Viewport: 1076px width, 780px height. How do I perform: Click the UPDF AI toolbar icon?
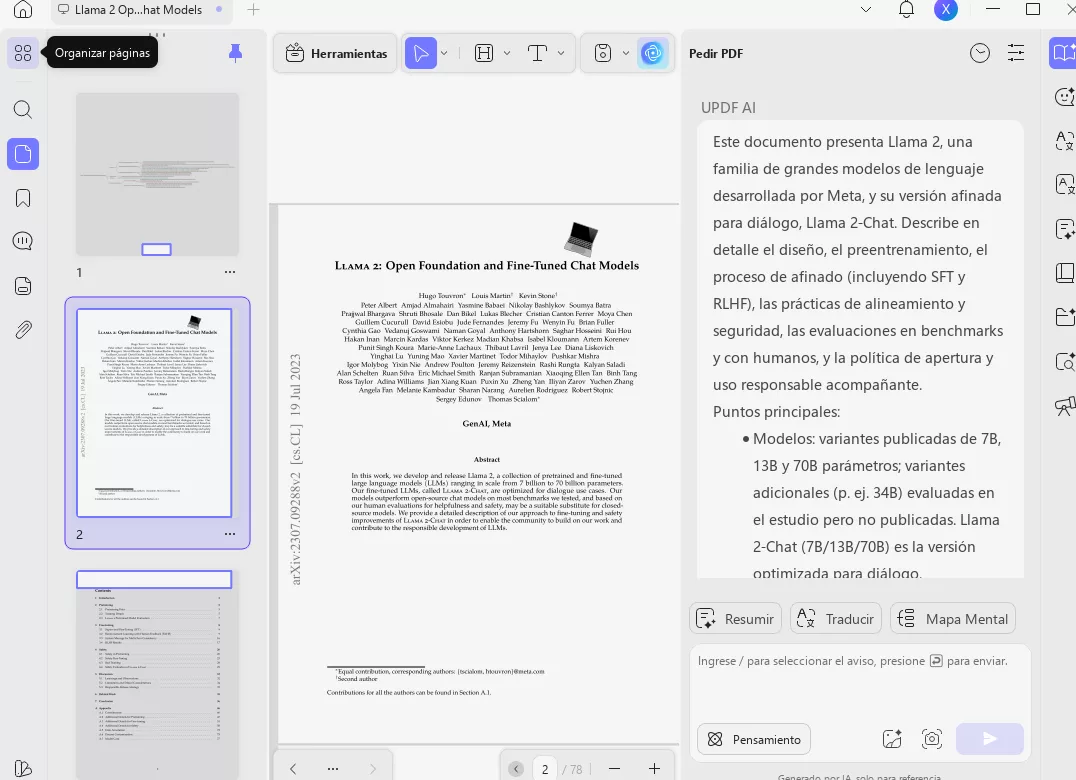click(x=653, y=53)
